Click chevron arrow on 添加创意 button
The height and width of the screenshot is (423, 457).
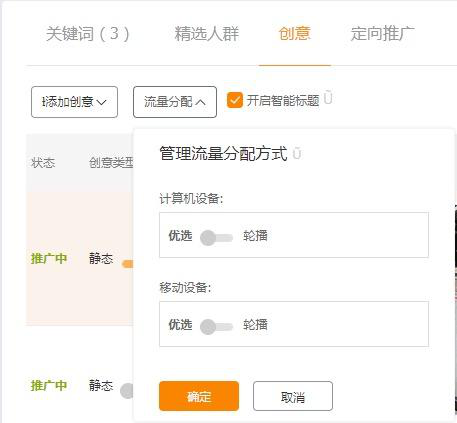(x=101, y=102)
